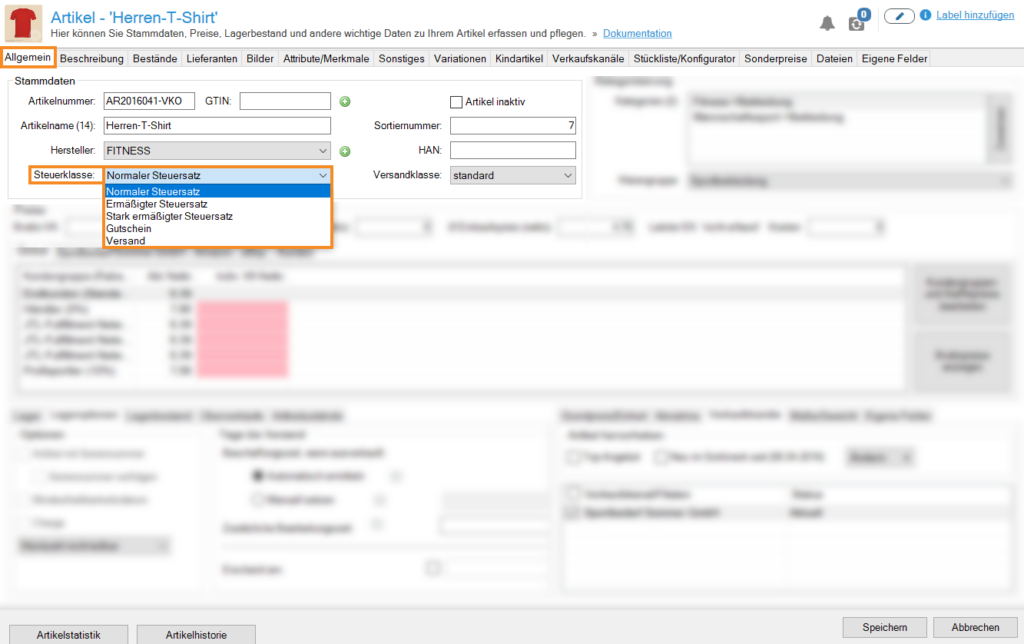The width and height of the screenshot is (1024, 644).
Task: Open the sync queue icon with badge
Action: pyautogui.click(x=857, y=22)
